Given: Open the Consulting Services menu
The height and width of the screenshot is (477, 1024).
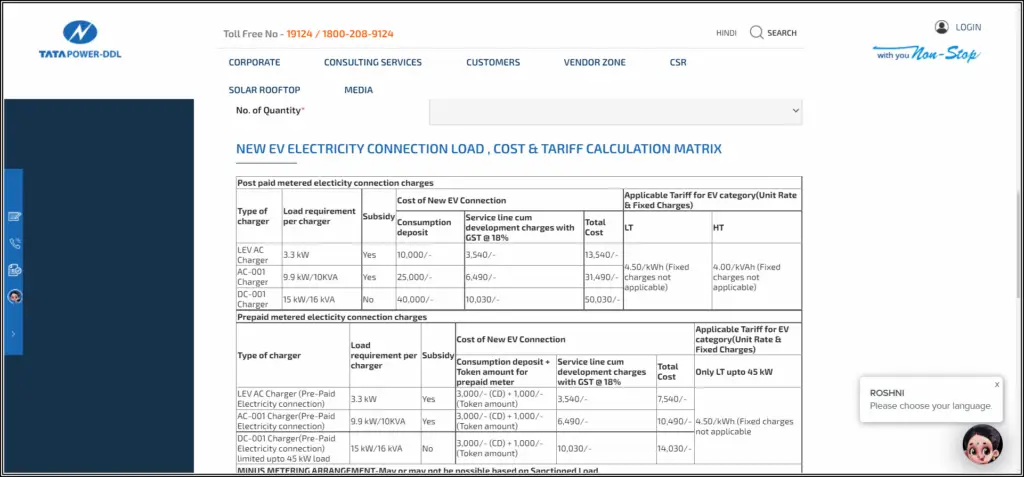Looking at the screenshot, I should (x=373, y=63).
